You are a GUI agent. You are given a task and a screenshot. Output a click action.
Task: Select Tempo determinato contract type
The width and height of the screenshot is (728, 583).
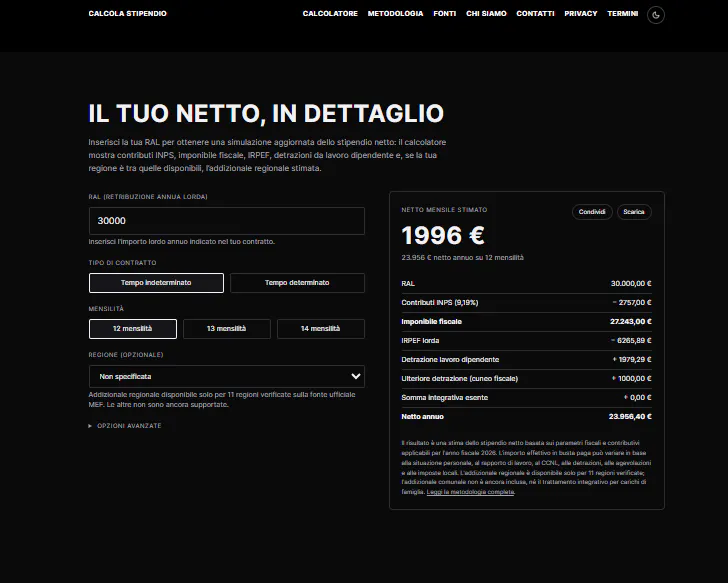tap(297, 283)
